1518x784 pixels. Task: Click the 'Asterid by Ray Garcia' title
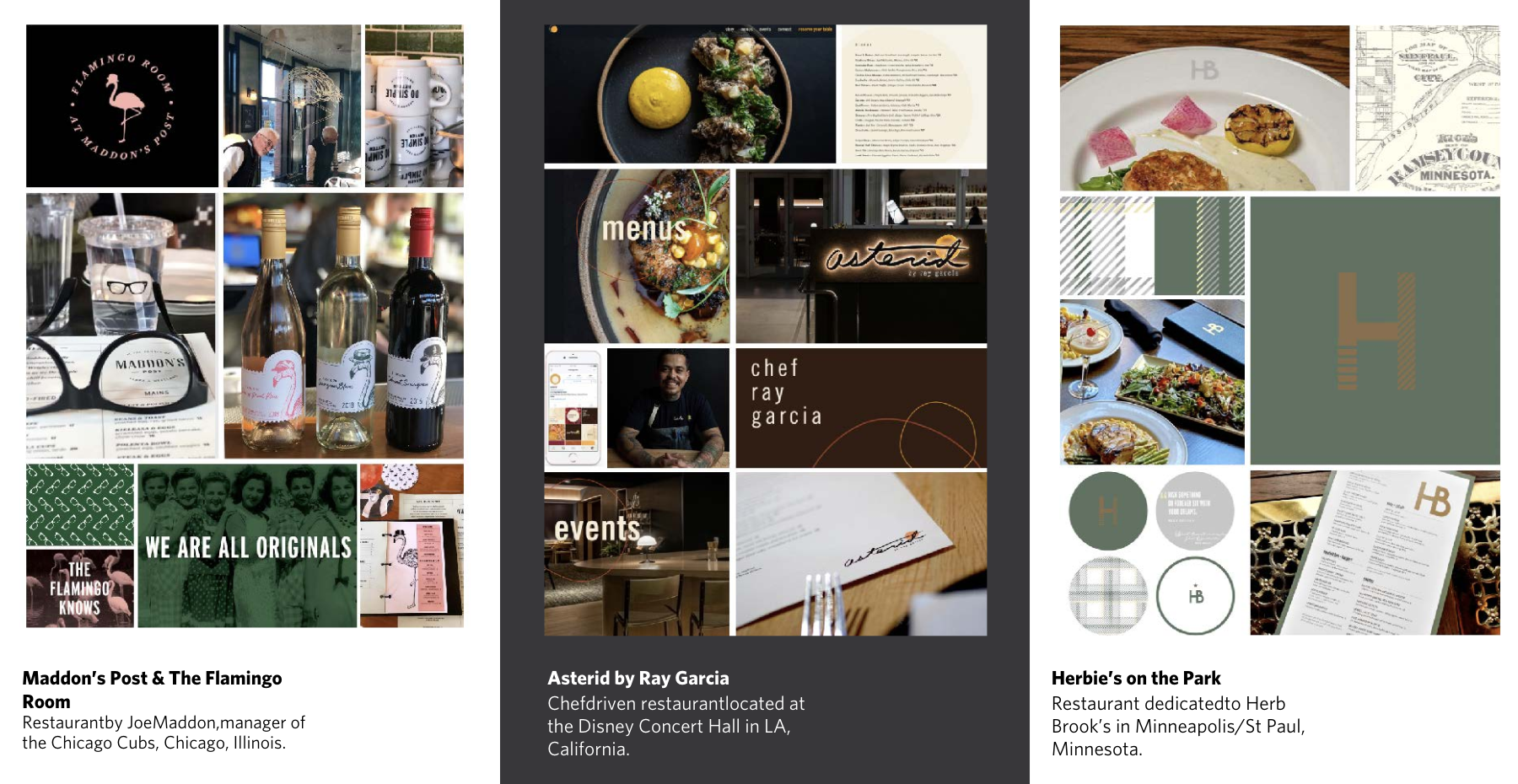(x=638, y=678)
